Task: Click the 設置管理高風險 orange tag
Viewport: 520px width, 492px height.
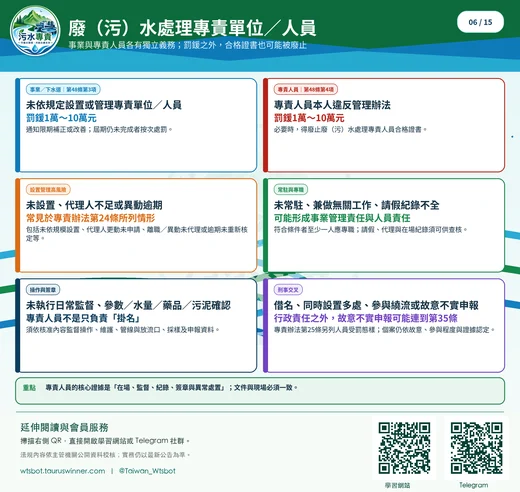Action: [48, 190]
